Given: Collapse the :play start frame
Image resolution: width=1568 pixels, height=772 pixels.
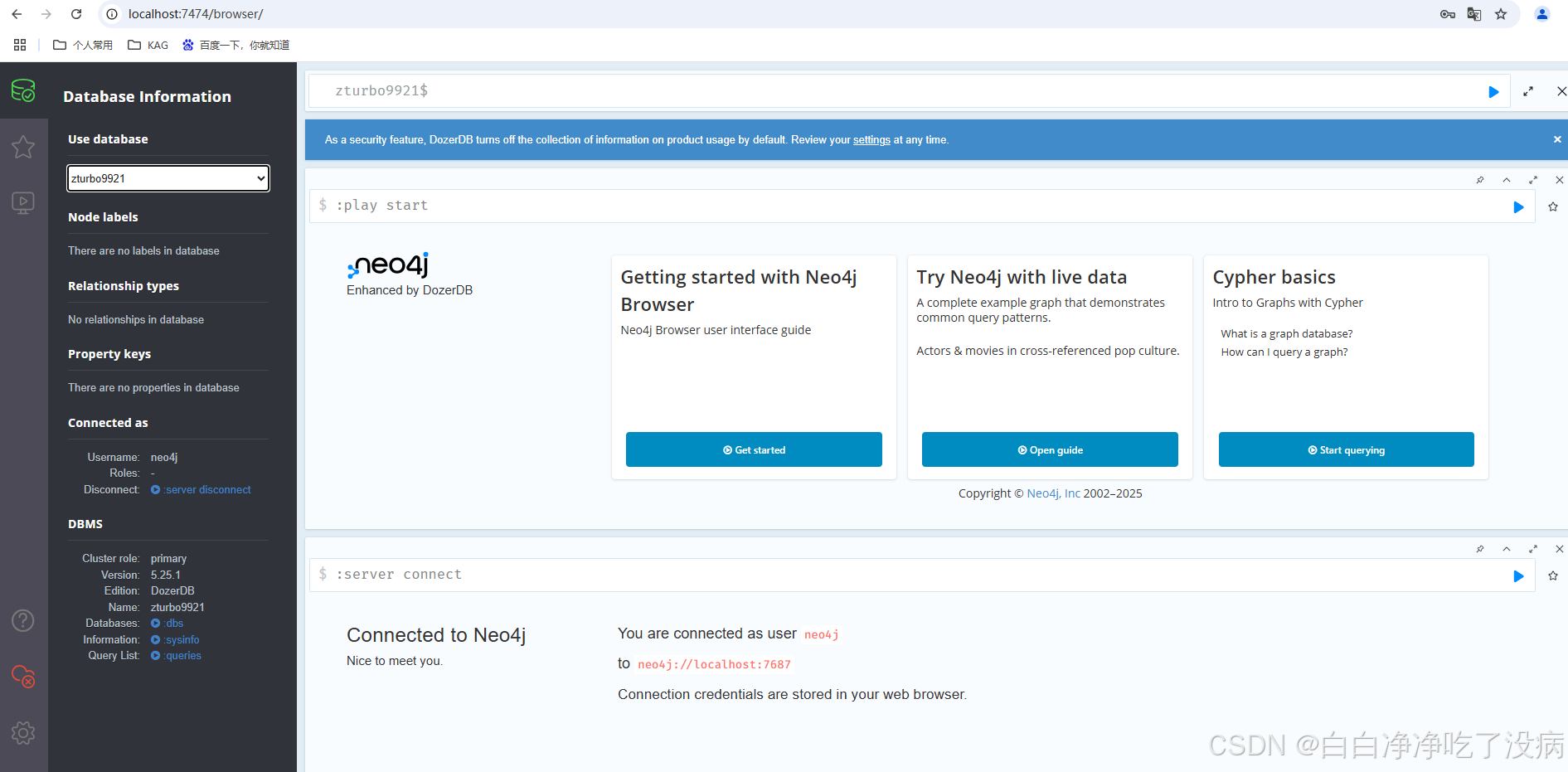Looking at the screenshot, I should pyautogui.click(x=1507, y=180).
